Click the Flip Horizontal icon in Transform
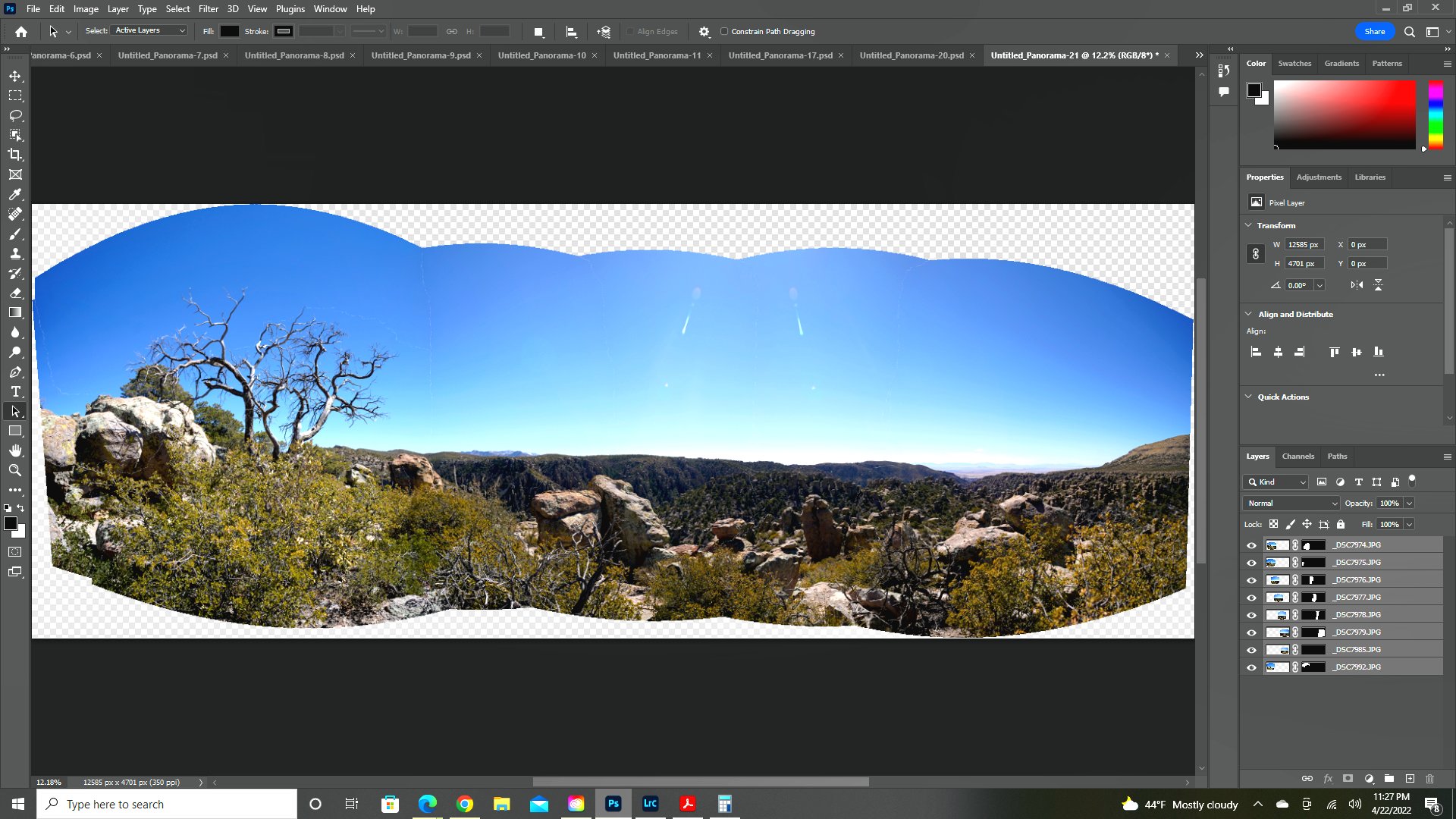The height and width of the screenshot is (819, 1456). [1357, 285]
